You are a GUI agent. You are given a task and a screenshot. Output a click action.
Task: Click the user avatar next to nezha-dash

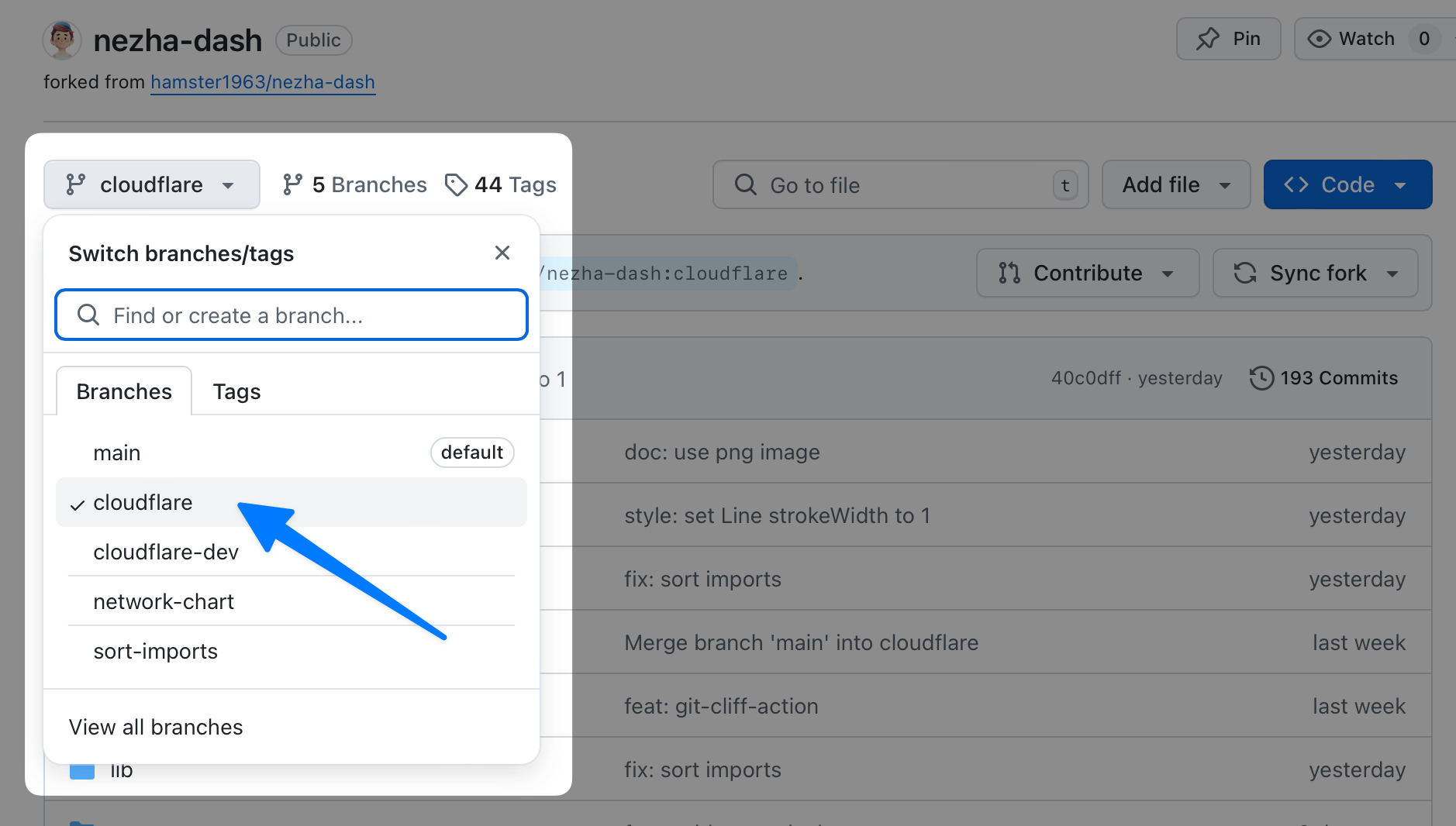point(62,40)
